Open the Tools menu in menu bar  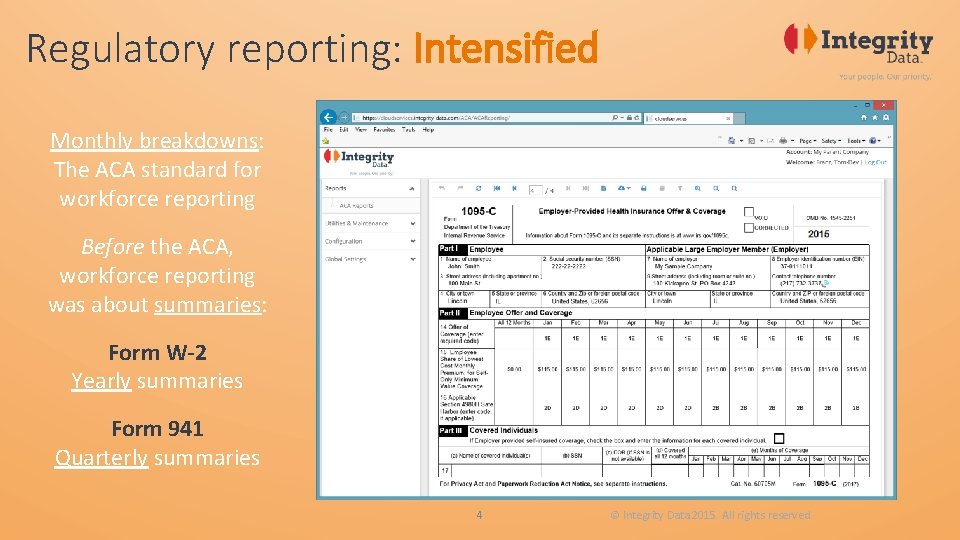pyautogui.click(x=408, y=130)
